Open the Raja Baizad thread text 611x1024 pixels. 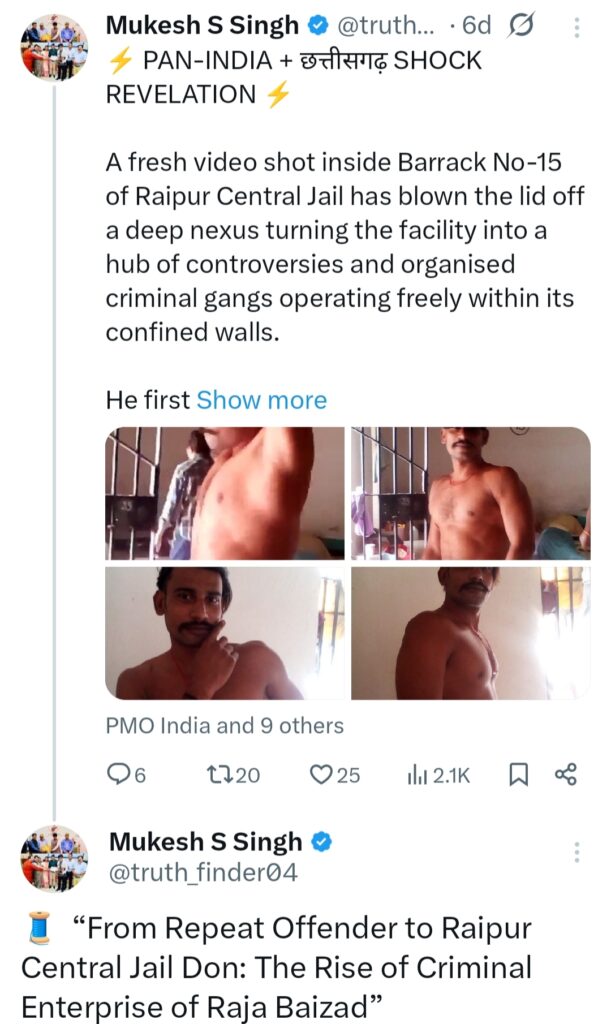pos(280,967)
